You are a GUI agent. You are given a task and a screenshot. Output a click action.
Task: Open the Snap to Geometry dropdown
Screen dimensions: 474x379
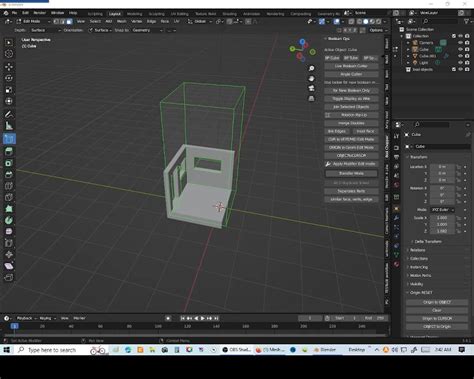point(147,30)
